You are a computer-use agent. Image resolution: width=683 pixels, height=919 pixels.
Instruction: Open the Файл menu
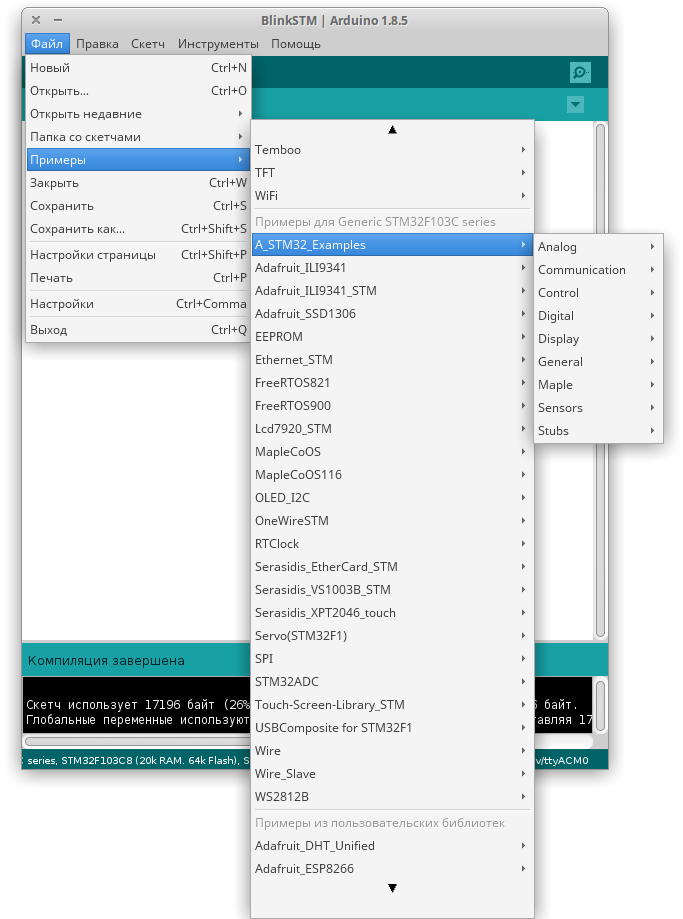(47, 44)
